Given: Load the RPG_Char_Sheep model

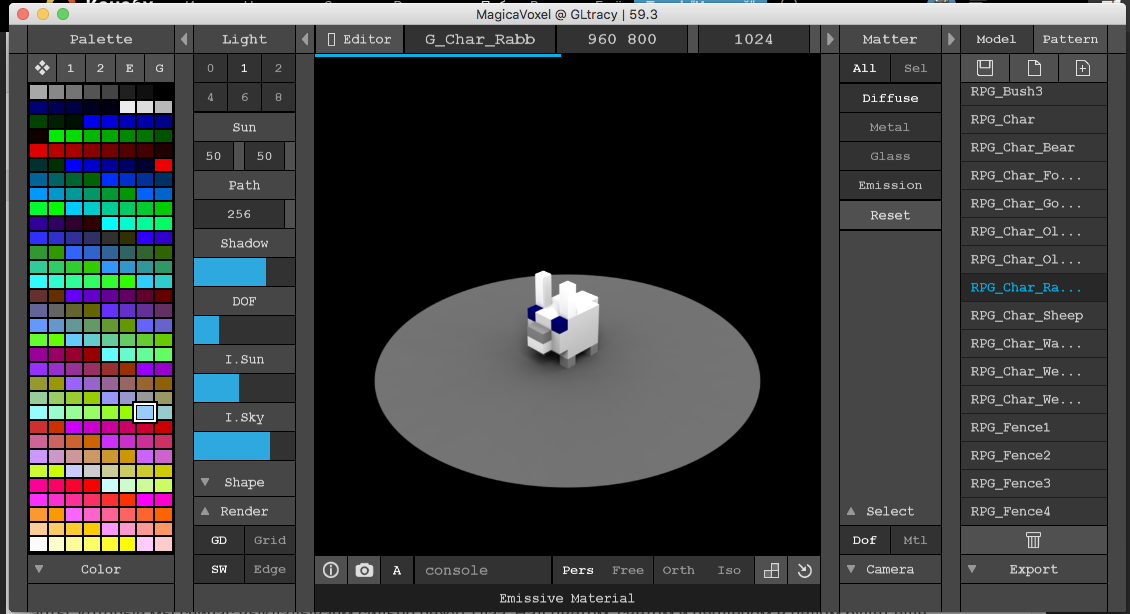Looking at the screenshot, I should [x=1033, y=315].
